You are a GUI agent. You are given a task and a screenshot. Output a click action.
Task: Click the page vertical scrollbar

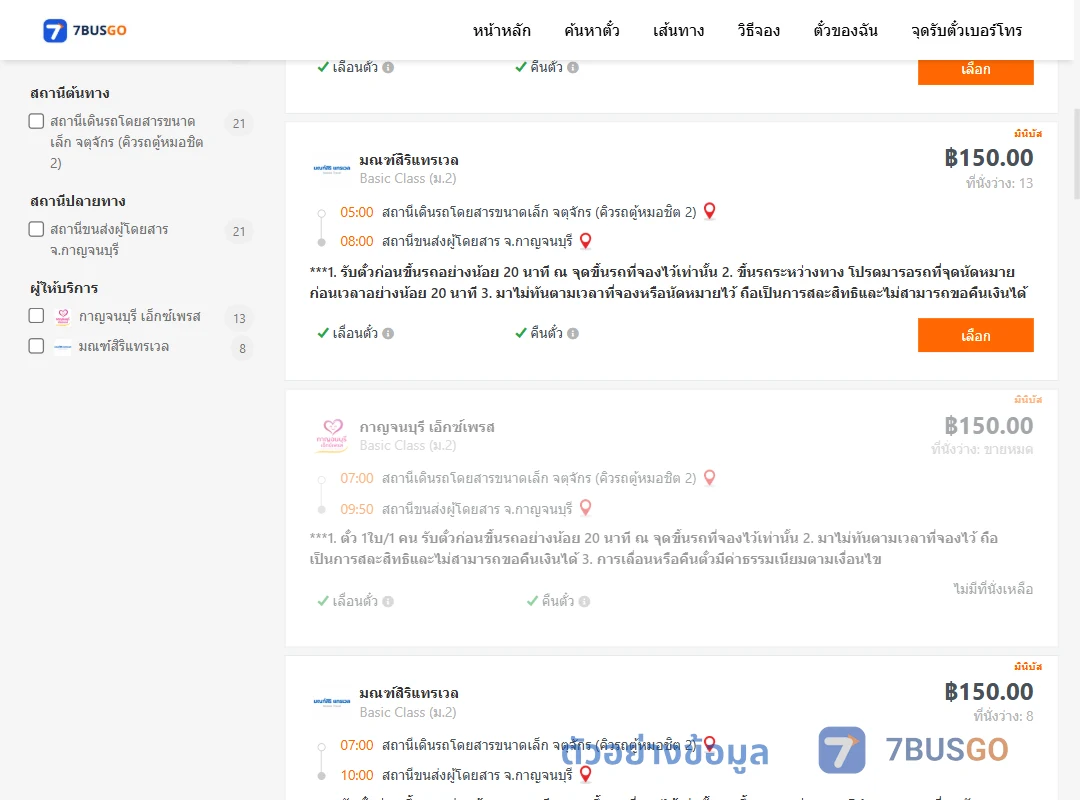tap(1077, 153)
